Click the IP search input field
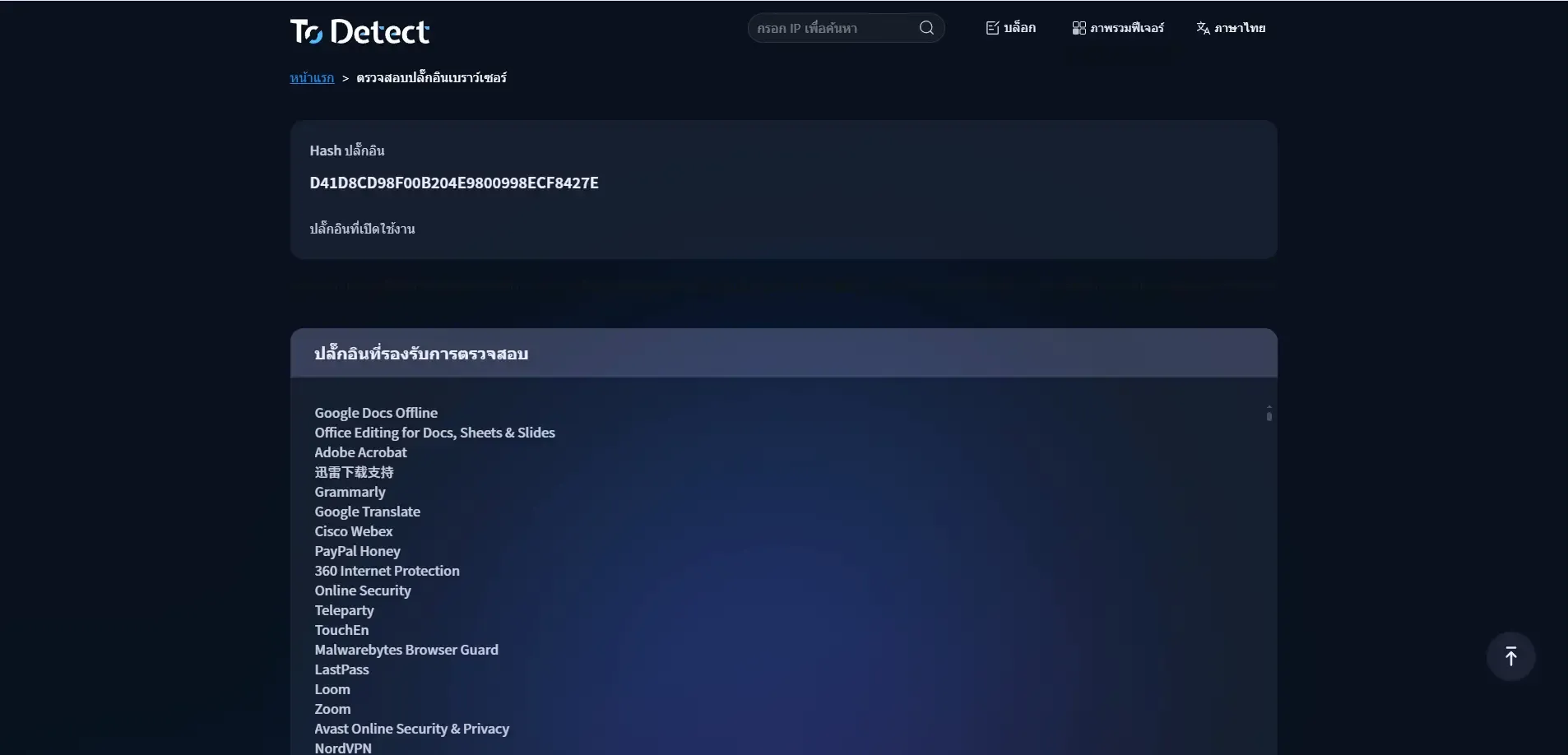Viewport: 1568px width, 755px height. (x=831, y=28)
